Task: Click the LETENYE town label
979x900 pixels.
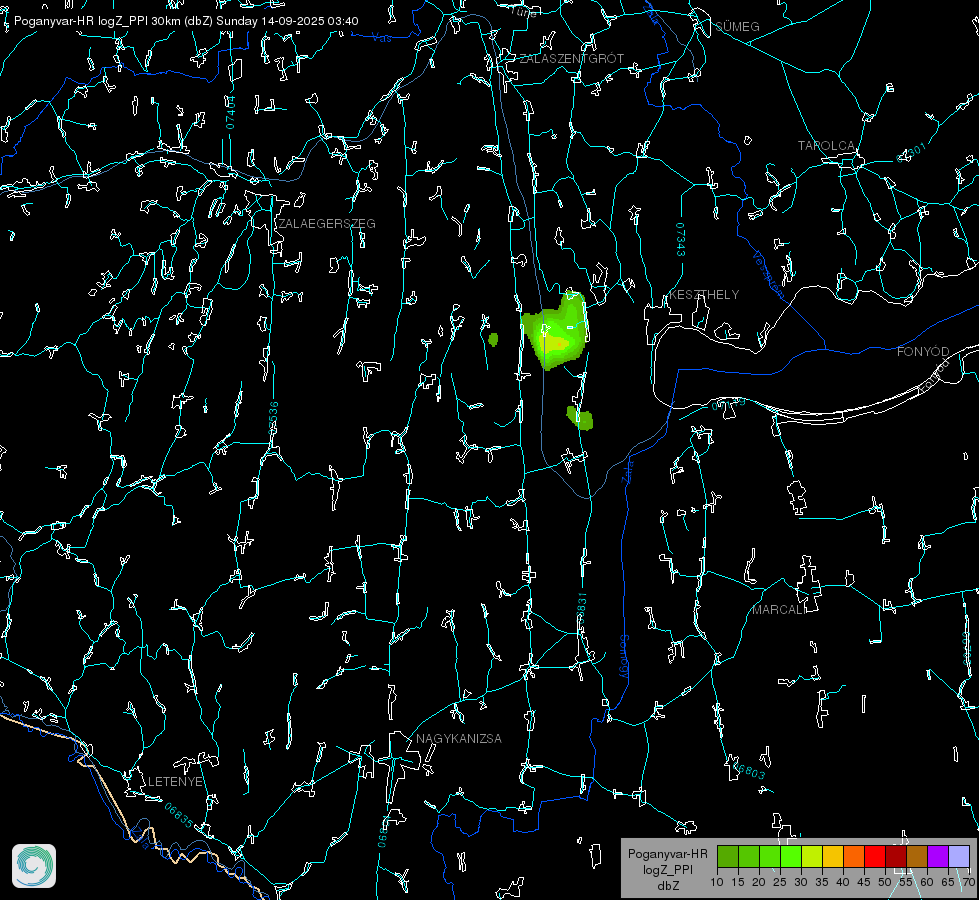Action: click(x=175, y=782)
